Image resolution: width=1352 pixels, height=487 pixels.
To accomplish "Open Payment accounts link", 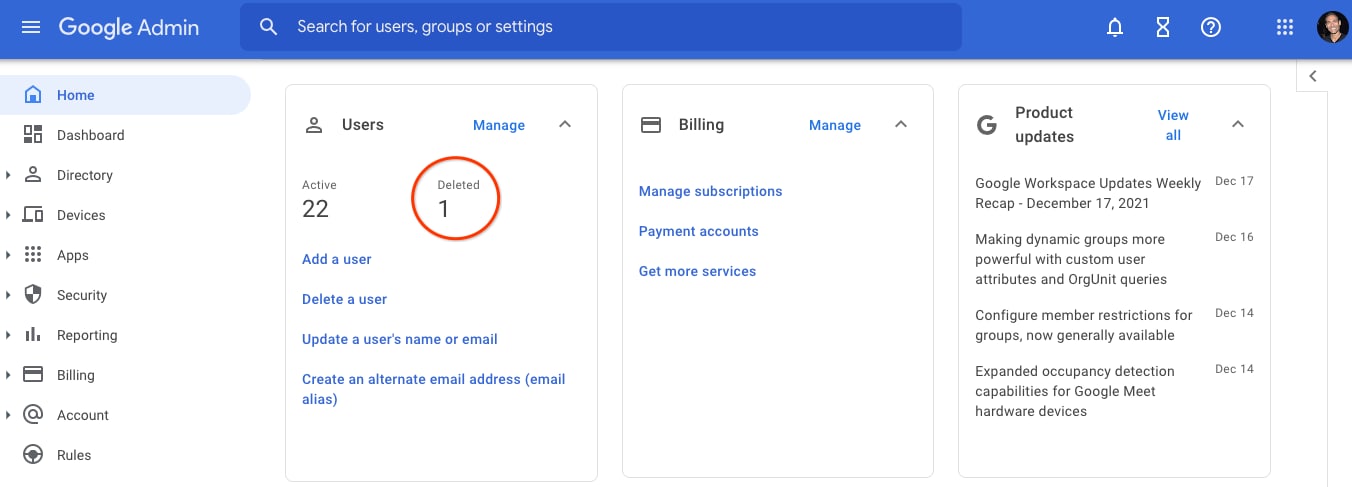I will tap(698, 231).
